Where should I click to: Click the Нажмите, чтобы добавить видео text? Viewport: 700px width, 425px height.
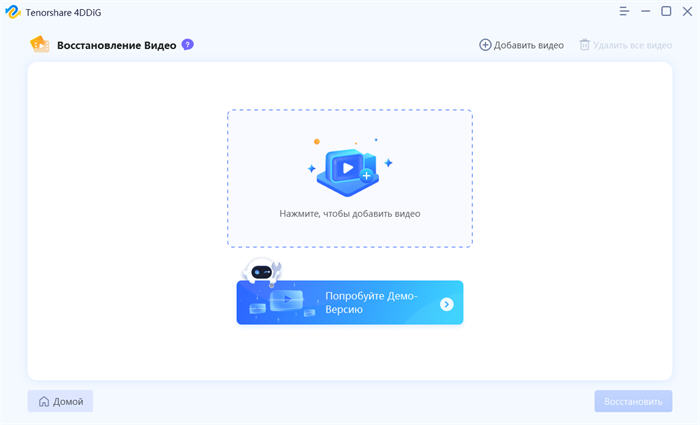[350, 213]
